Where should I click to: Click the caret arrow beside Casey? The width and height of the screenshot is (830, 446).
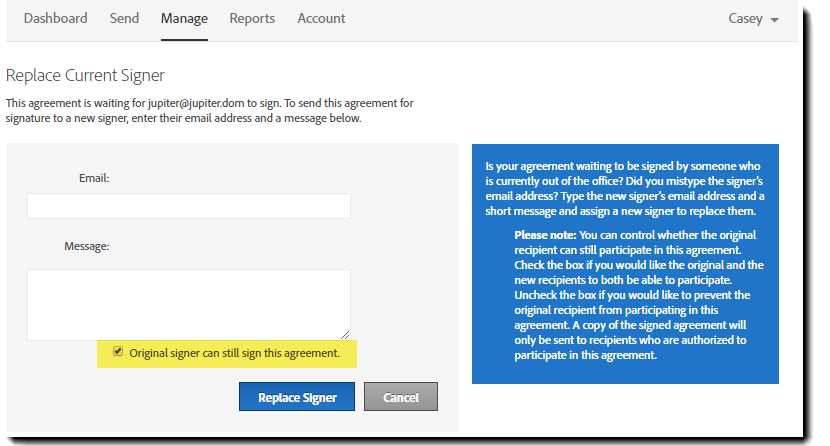coord(775,20)
